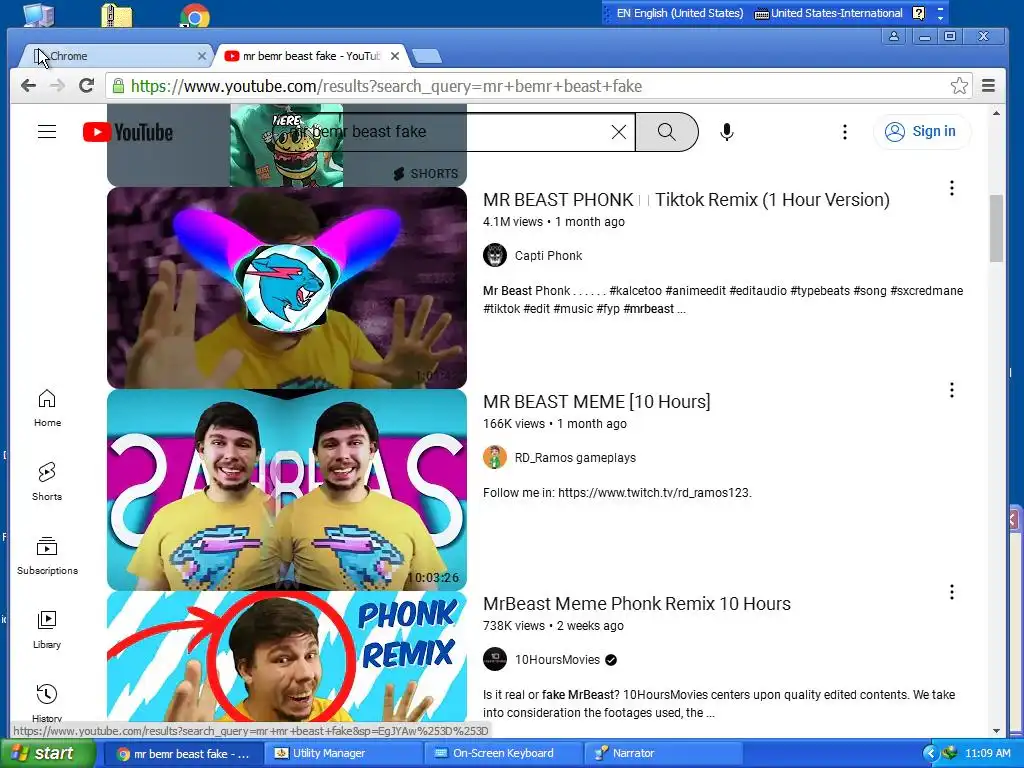The height and width of the screenshot is (768, 1024).
Task: Switch to Utility Manager taskbar item
Action: pos(344,754)
